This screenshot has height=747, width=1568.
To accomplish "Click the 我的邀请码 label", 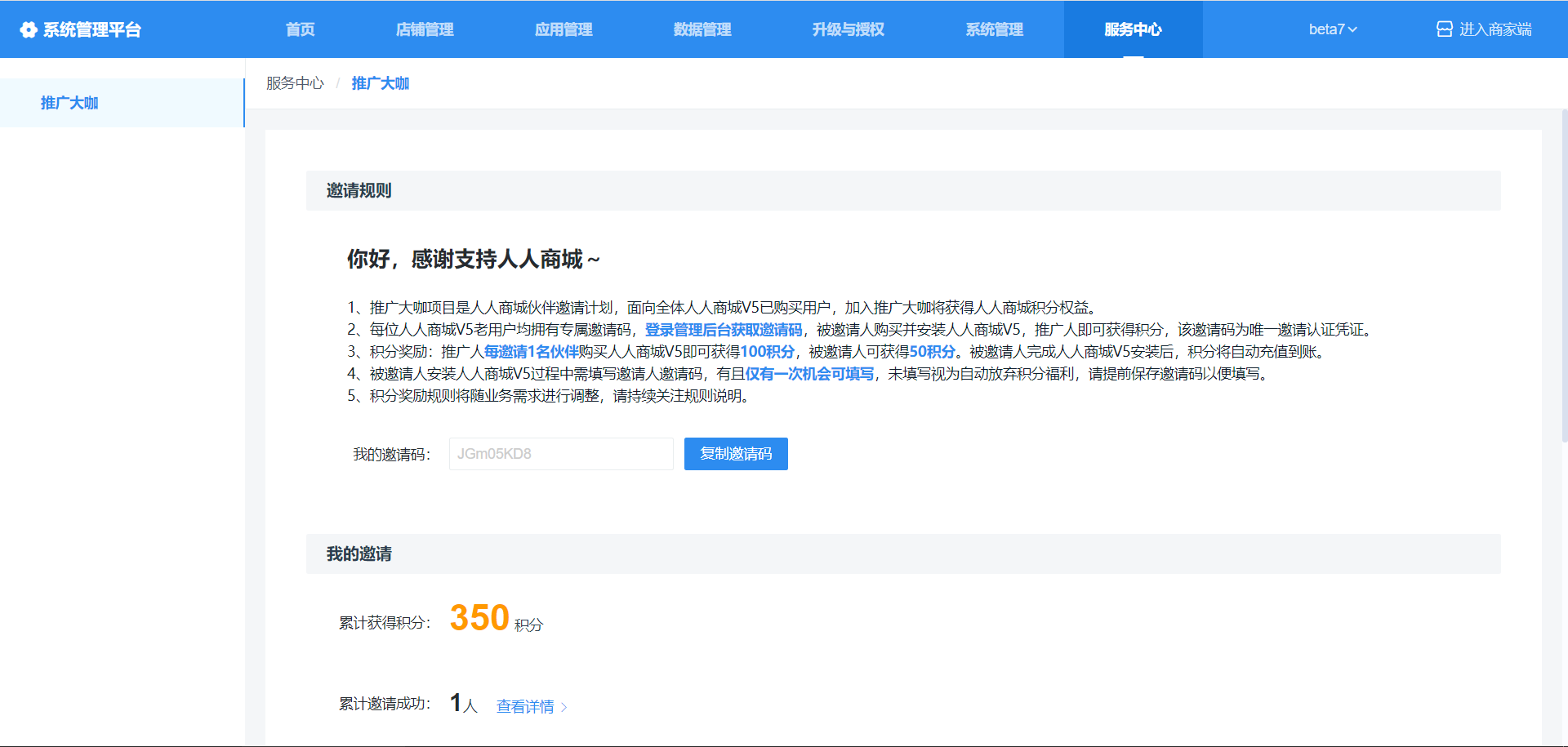I will coord(391,455).
